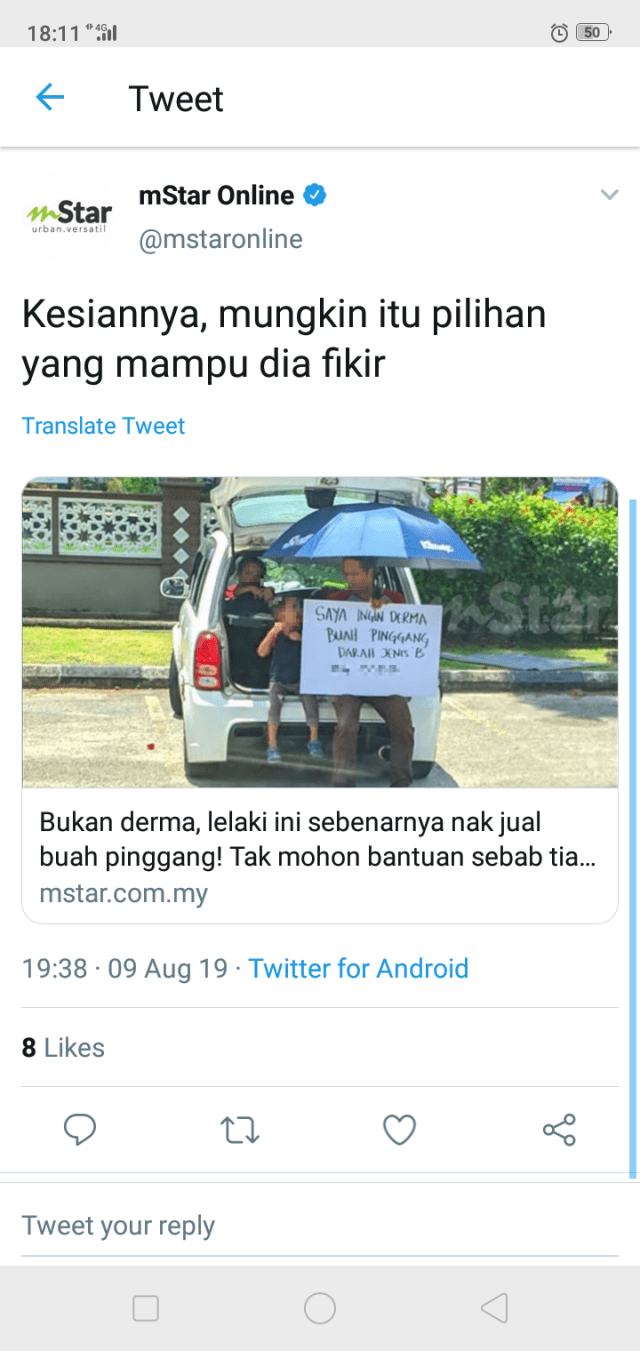Tap the mStar Online display name
This screenshot has height=1351, width=640.
coord(216,195)
